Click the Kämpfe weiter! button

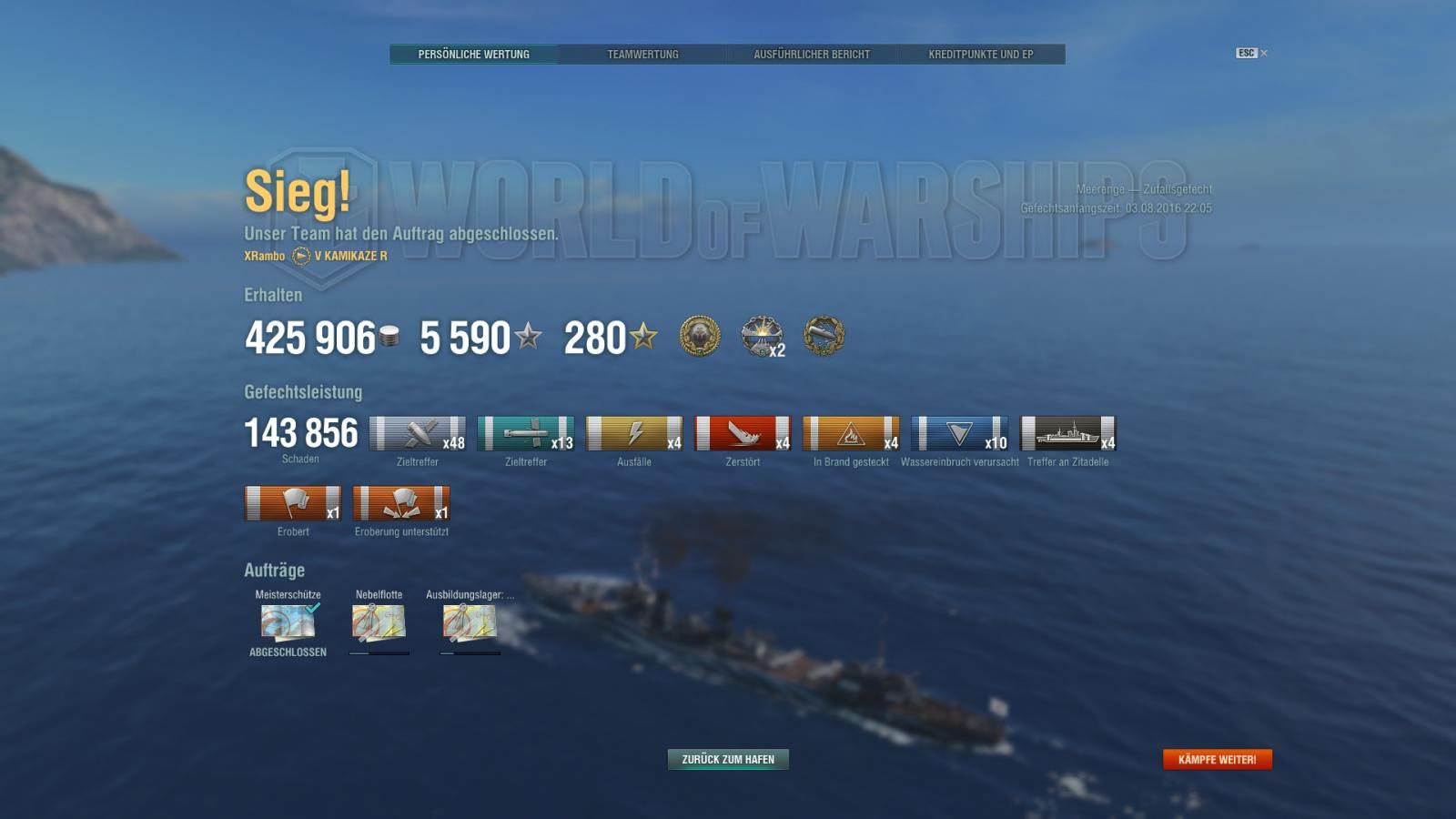tap(1218, 759)
